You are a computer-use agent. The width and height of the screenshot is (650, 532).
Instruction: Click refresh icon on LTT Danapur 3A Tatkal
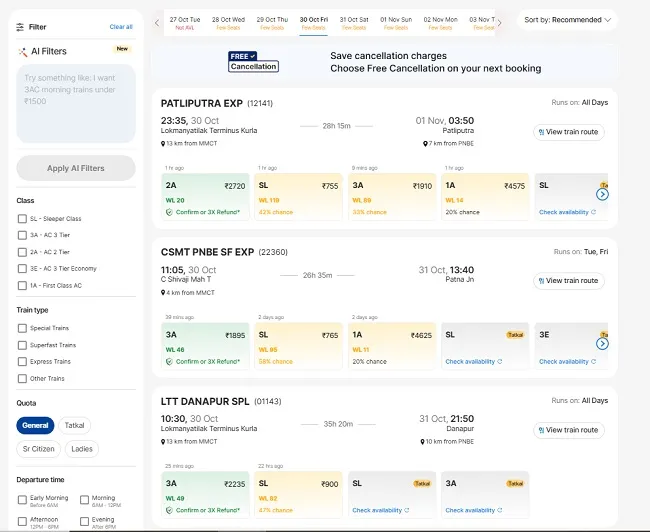500,510
